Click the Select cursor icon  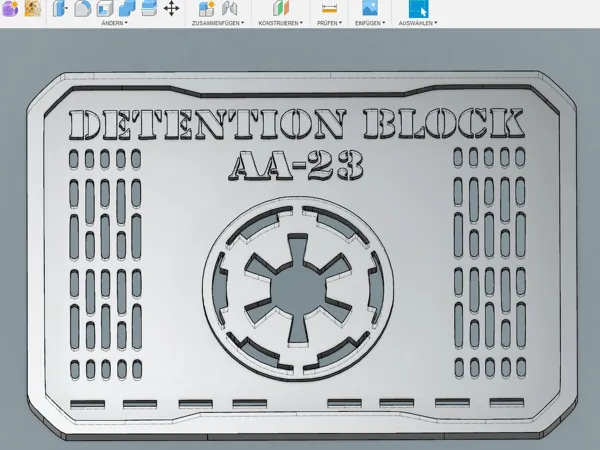[418, 8]
